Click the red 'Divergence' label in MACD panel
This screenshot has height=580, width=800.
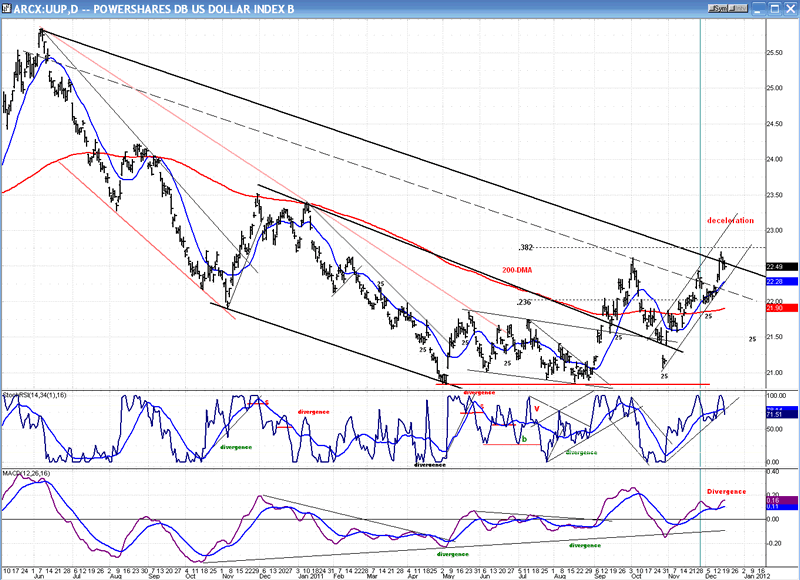click(x=726, y=491)
